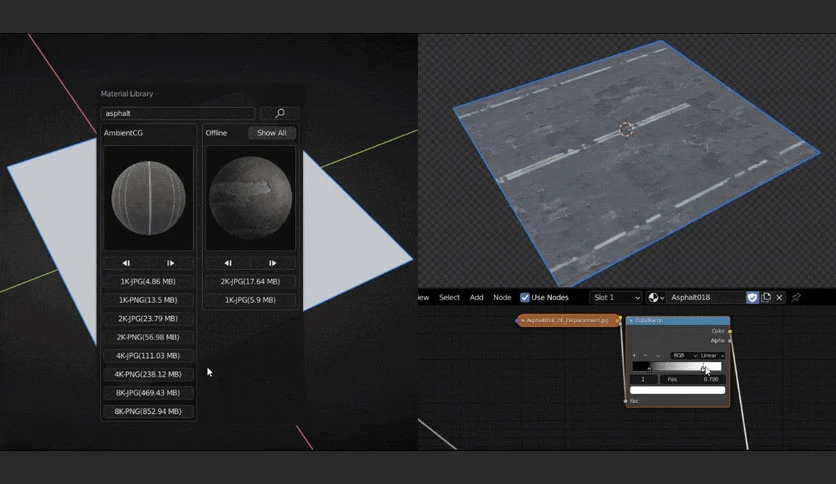Go to previous Offline material preview

pos(228,263)
